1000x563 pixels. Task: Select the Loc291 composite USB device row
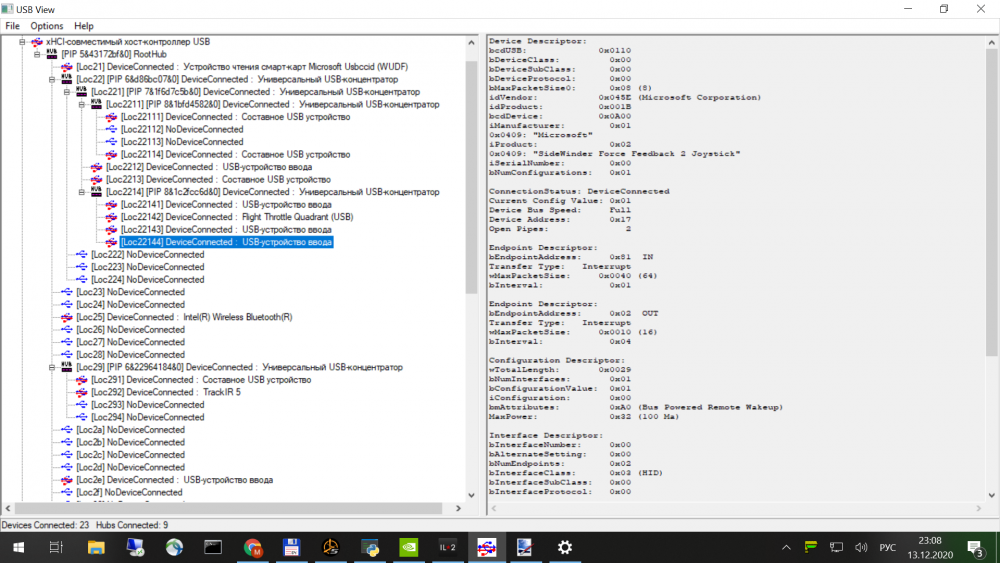click(x=201, y=379)
